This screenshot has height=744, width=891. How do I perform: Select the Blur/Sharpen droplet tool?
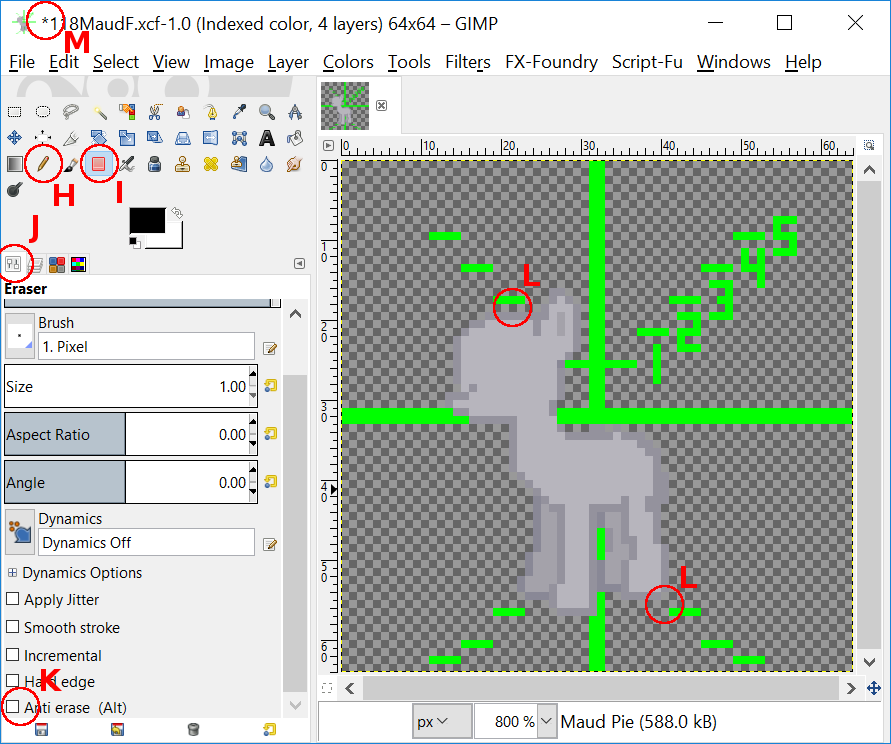267,164
